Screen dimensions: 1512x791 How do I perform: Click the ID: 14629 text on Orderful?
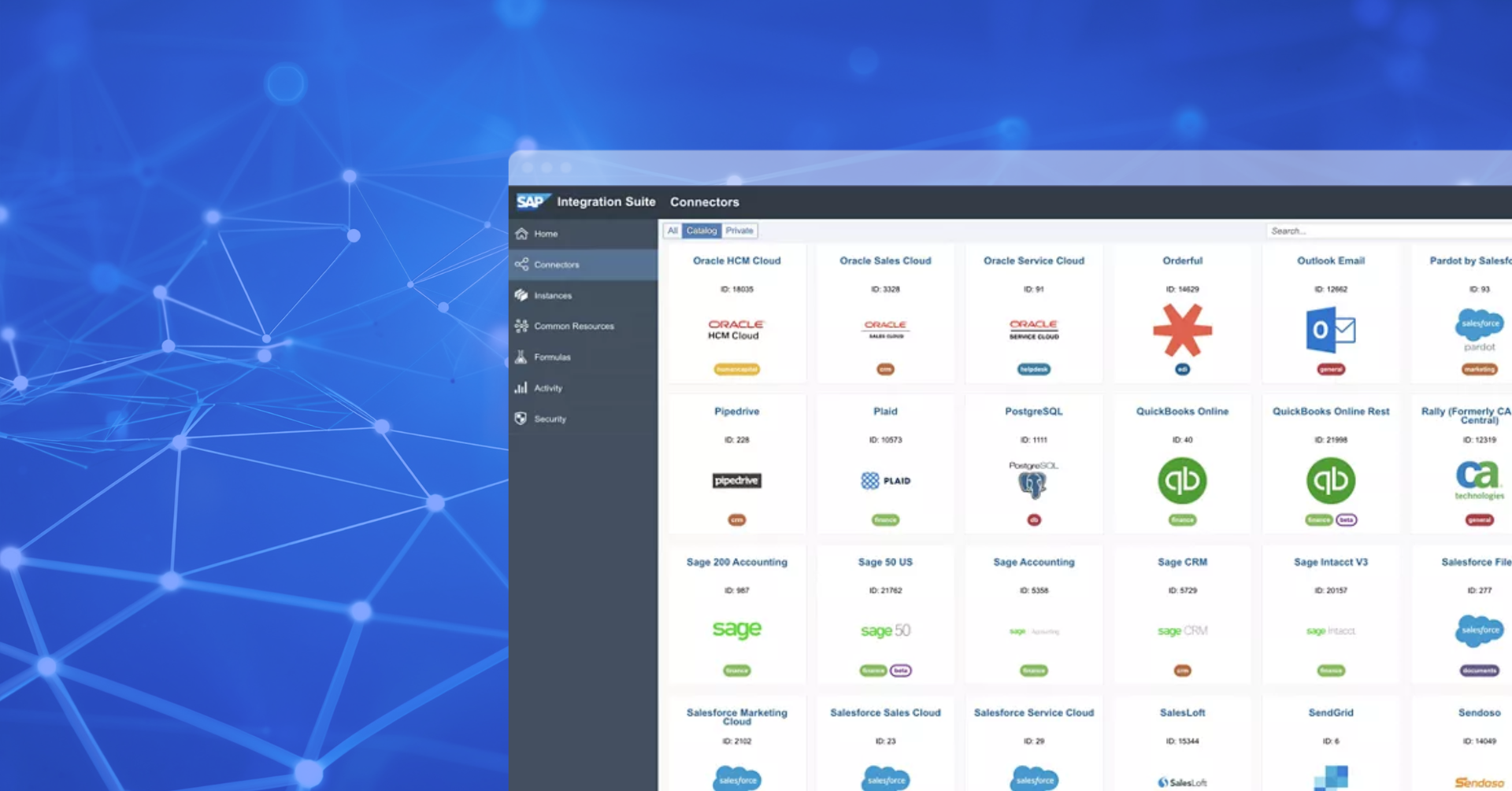(x=1182, y=289)
